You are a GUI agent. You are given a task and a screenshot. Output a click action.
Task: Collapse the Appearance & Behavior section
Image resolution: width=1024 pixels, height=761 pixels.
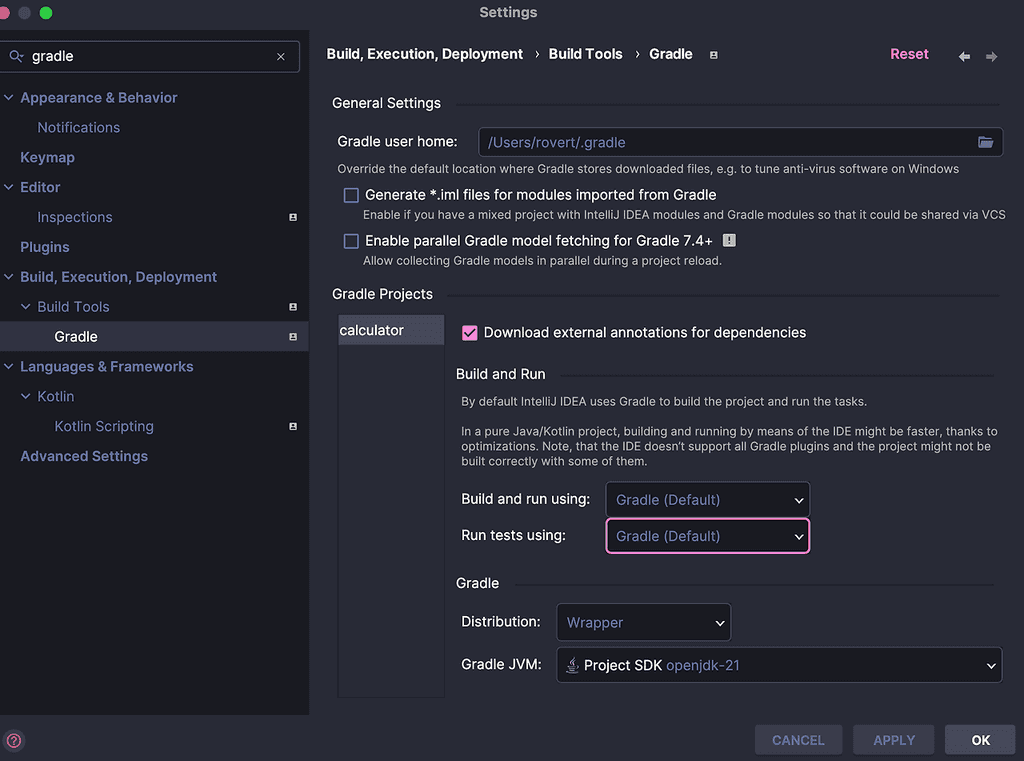pos(9,98)
